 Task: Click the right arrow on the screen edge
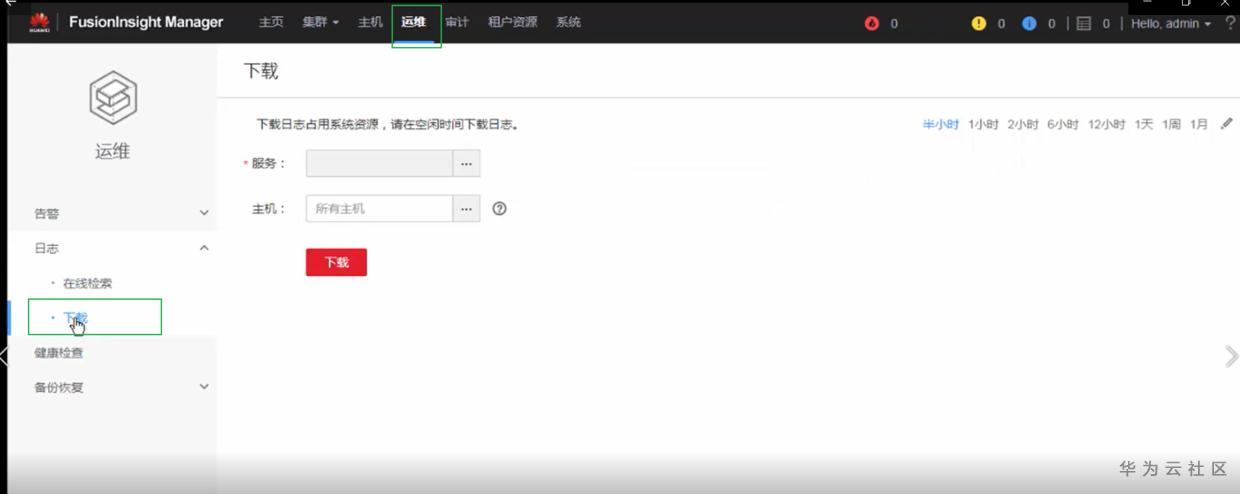1231,356
